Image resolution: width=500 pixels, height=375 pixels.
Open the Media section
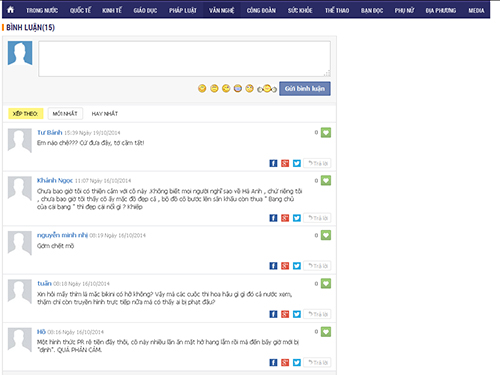coord(476,10)
